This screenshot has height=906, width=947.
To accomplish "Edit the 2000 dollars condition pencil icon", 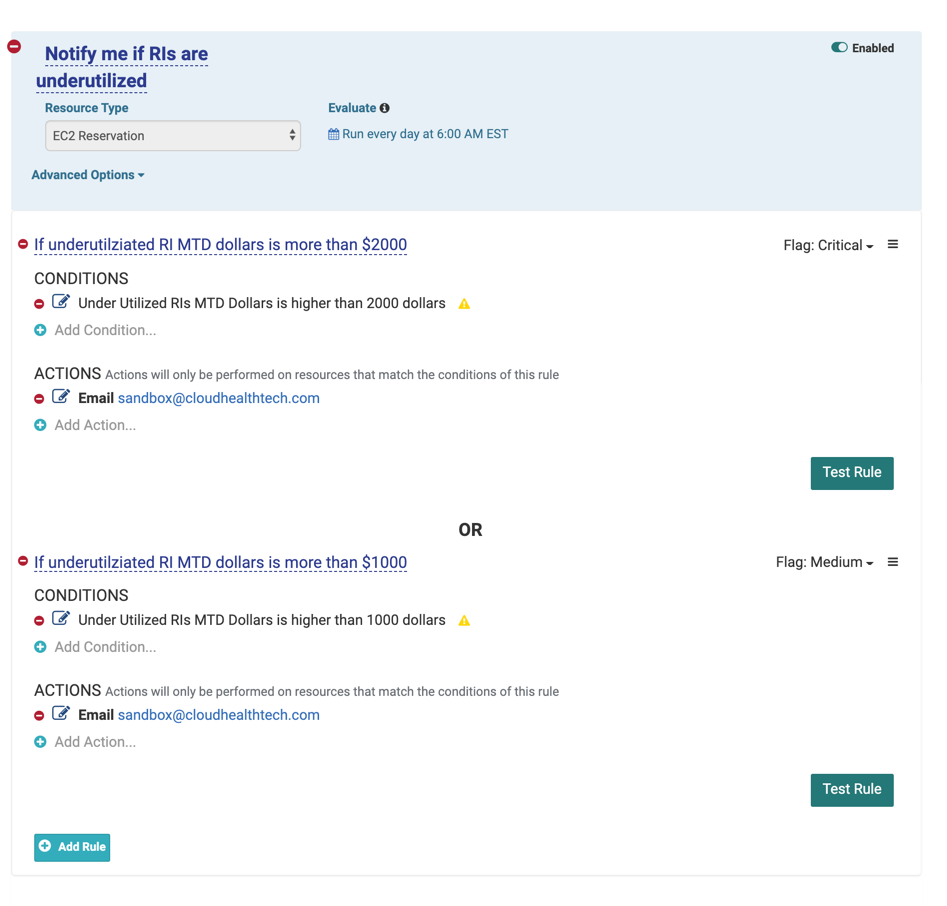I will click(x=61, y=302).
